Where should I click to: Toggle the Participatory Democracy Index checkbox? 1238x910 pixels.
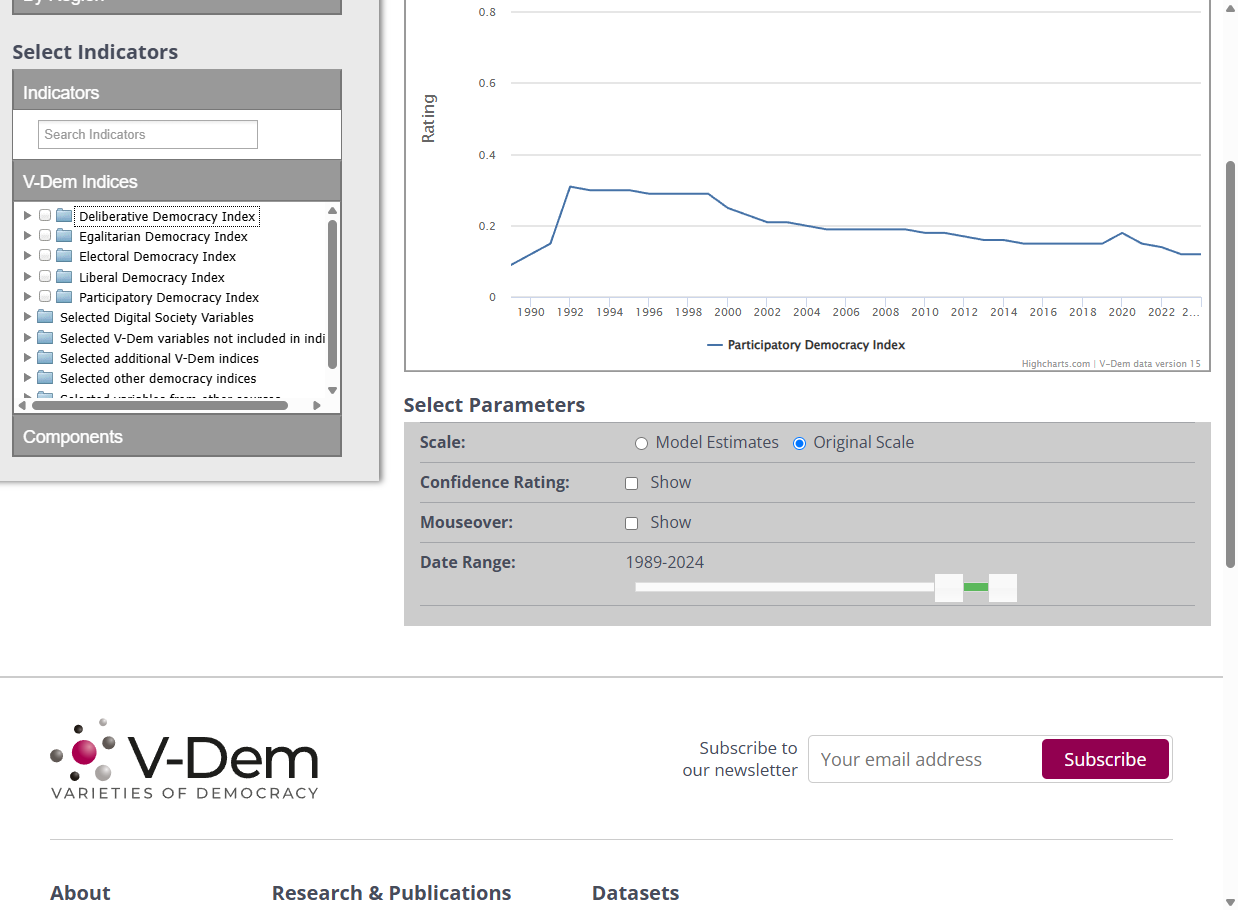pos(45,297)
